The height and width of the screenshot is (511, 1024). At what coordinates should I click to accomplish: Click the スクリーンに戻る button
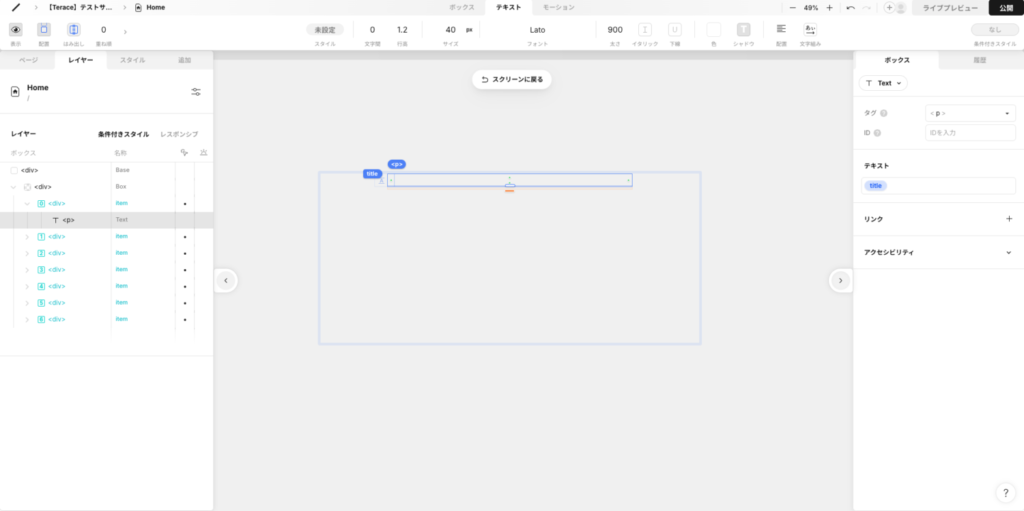coord(512,79)
